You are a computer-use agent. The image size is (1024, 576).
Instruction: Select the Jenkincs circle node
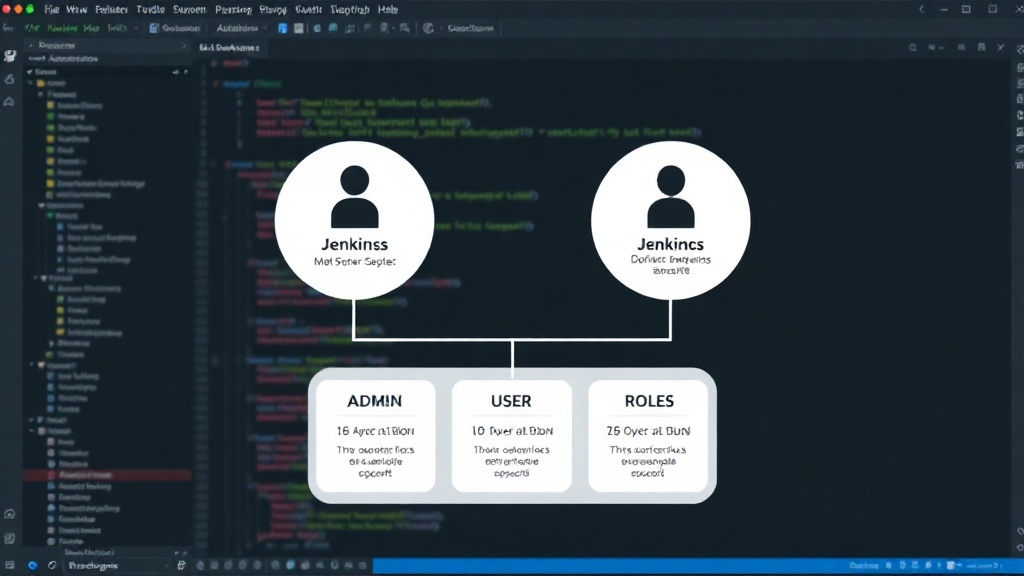click(671, 221)
